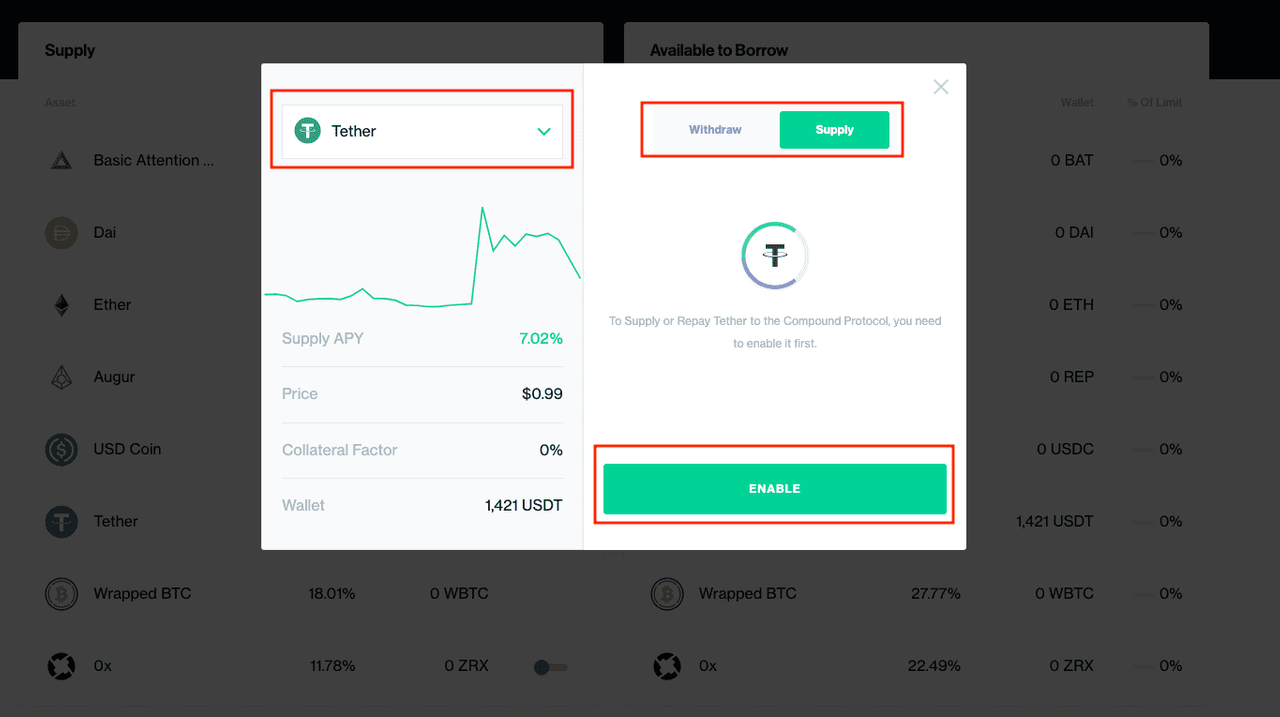Open the Tether asset dropdown
The image size is (1280, 717).
(x=421, y=131)
